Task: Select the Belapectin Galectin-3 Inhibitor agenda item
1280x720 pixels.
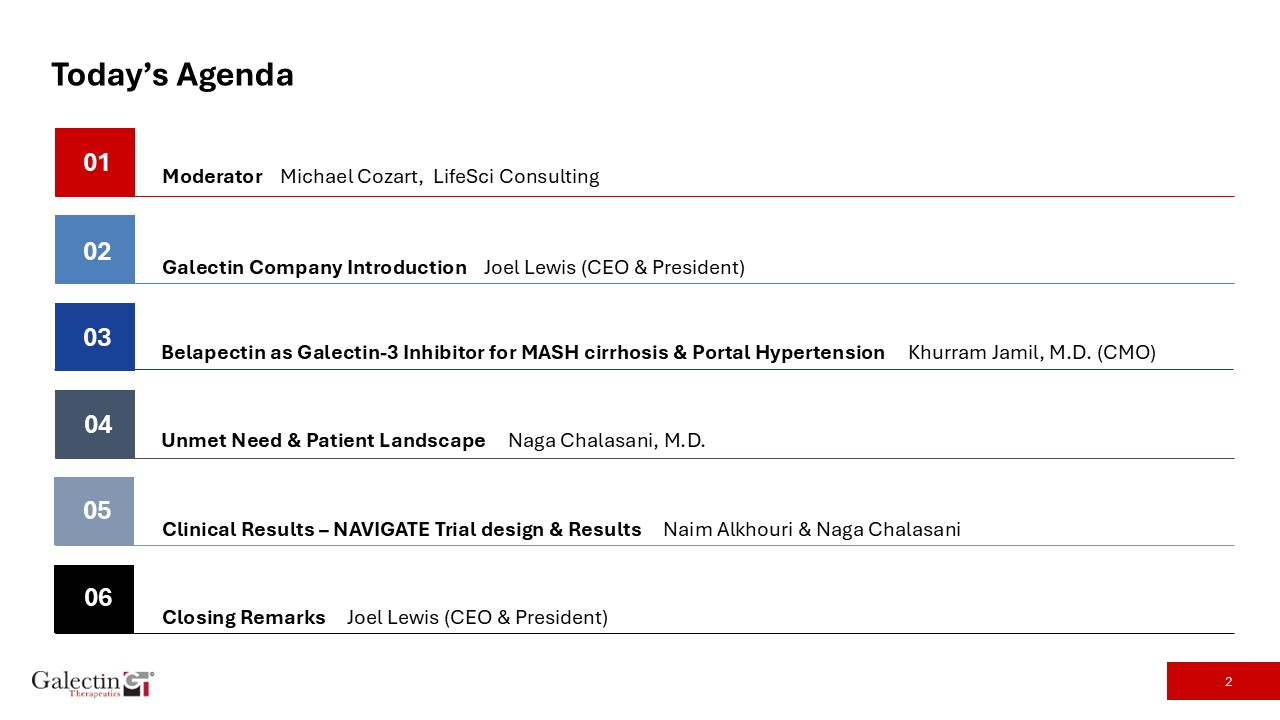Action: (523, 353)
